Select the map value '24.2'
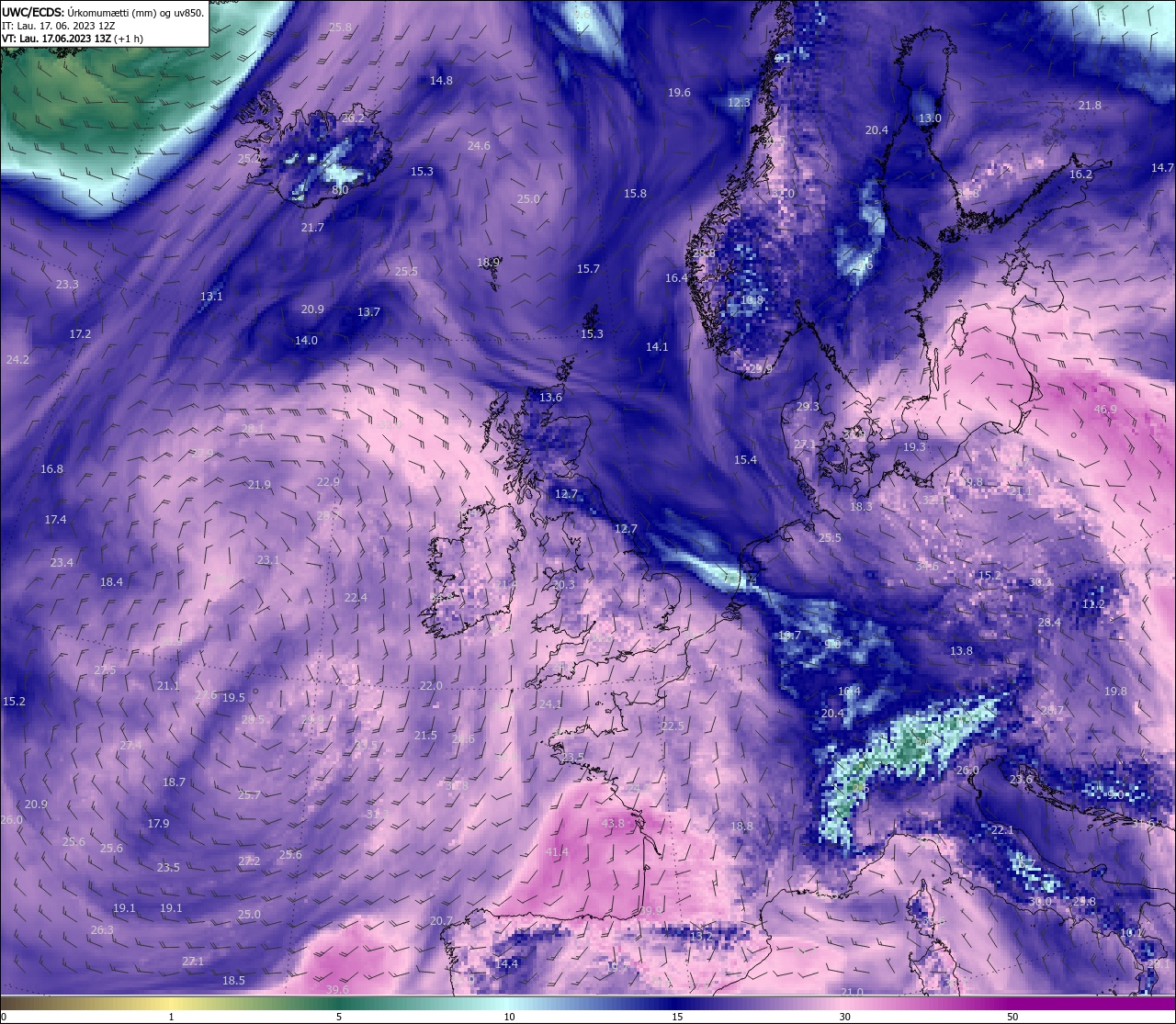Screen dimensions: 1176x1024 17,360
